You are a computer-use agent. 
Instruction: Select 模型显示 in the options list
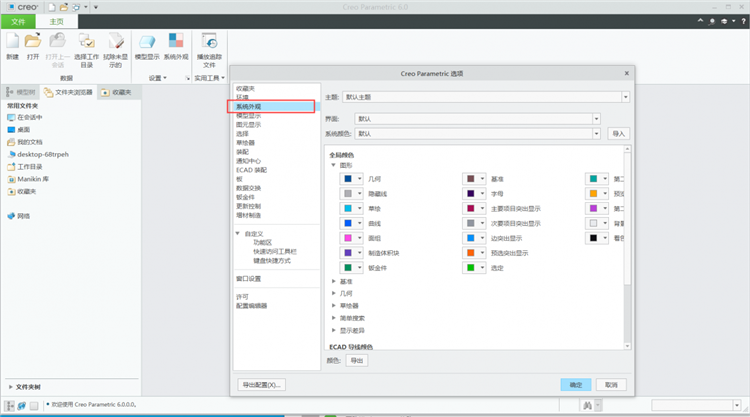pos(248,116)
